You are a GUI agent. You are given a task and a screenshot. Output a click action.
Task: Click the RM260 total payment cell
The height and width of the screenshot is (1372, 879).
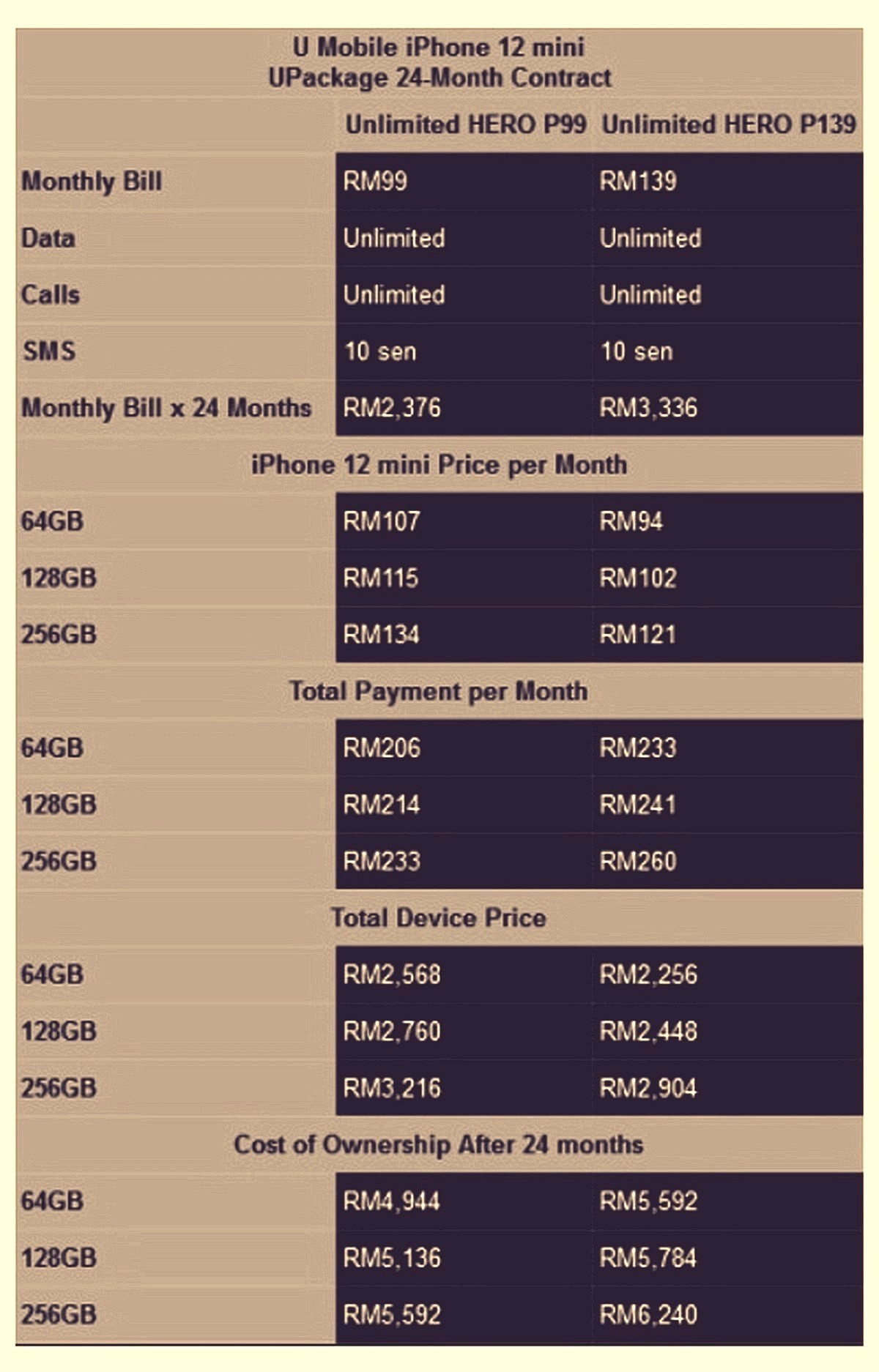pyautogui.click(x=727, y=861)
